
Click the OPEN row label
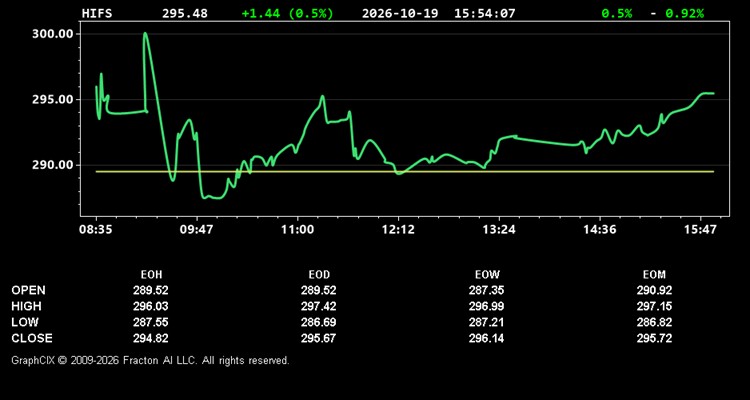tap(28, 290)
